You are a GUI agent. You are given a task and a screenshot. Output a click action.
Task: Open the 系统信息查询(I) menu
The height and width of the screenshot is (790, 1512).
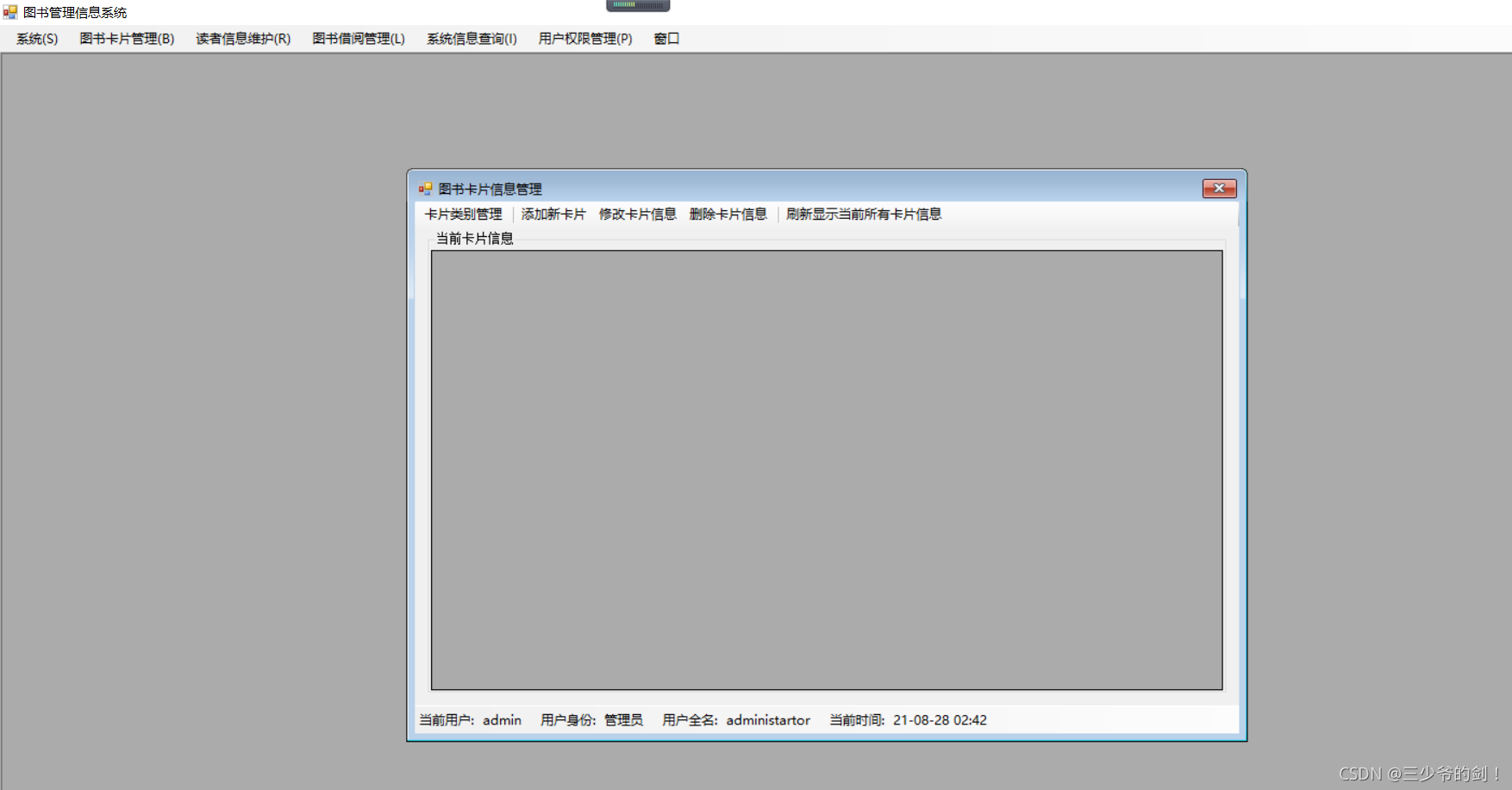(472, 39)
